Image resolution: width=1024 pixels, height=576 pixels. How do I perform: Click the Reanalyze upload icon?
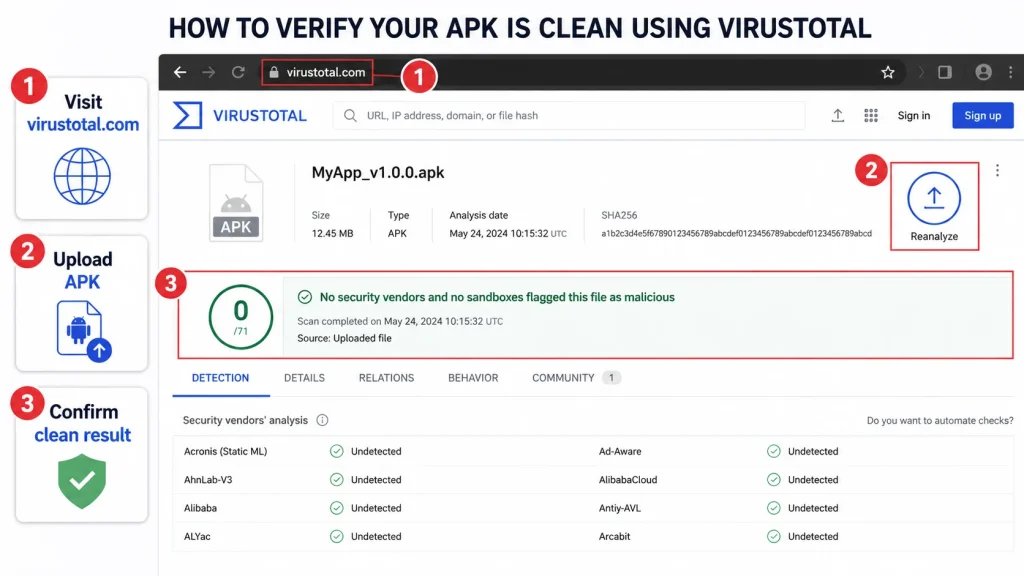[x=934, y=198]
